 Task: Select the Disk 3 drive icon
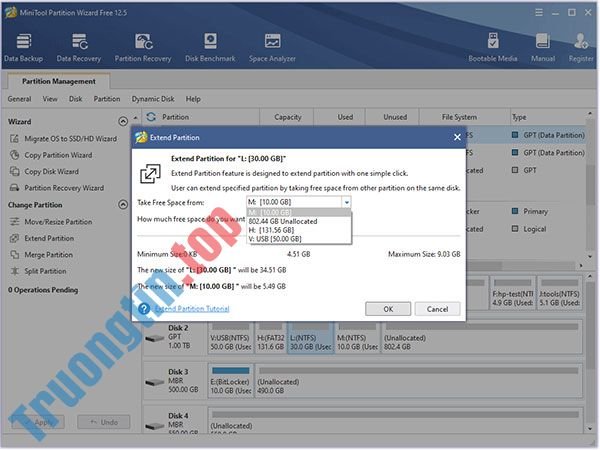click(155, 382)
